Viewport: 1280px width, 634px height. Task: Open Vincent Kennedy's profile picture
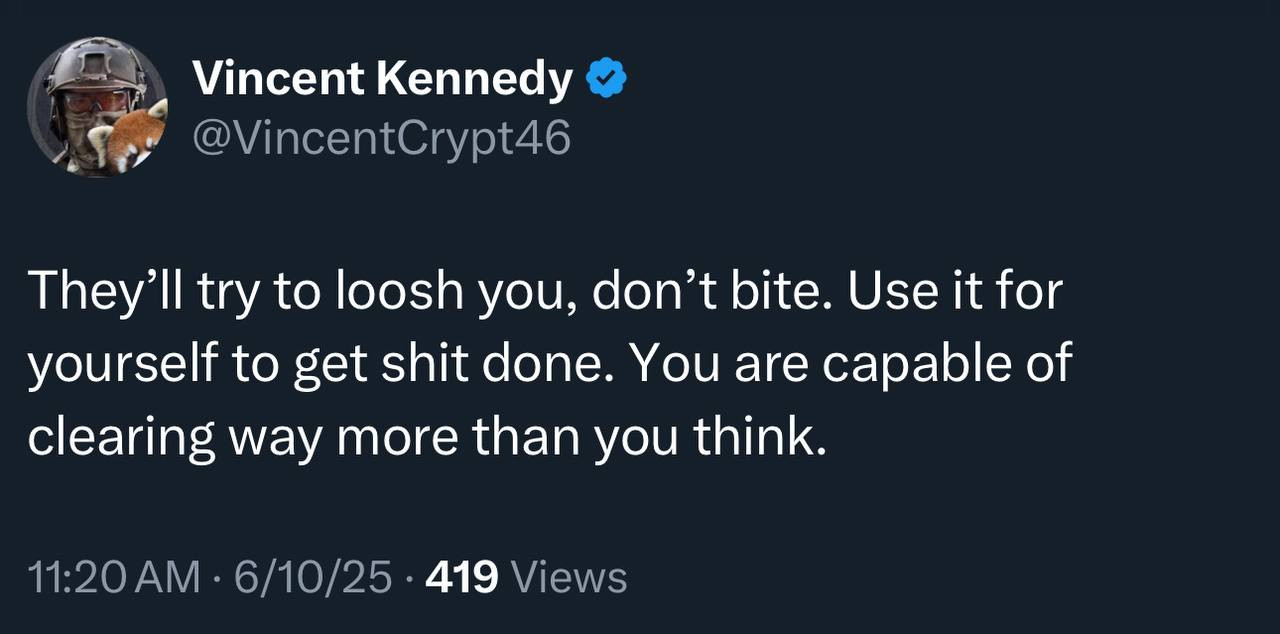tap(97, 107)
